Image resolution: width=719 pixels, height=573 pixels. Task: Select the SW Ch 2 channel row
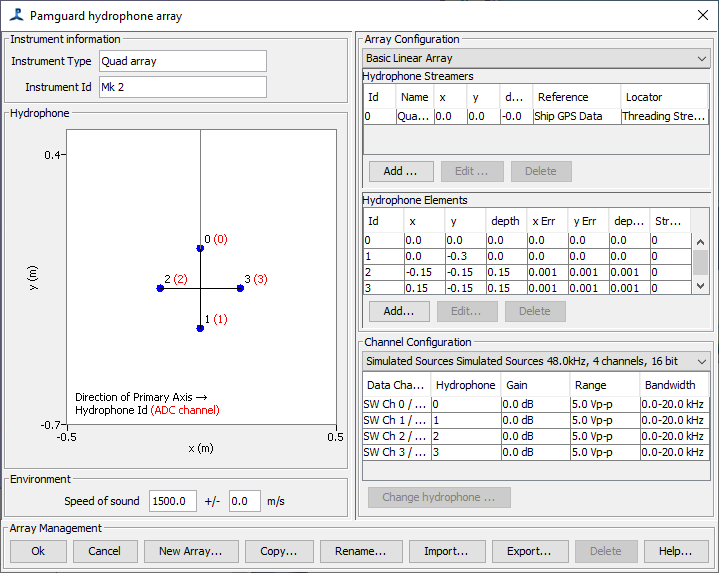(x=536, y=436)
